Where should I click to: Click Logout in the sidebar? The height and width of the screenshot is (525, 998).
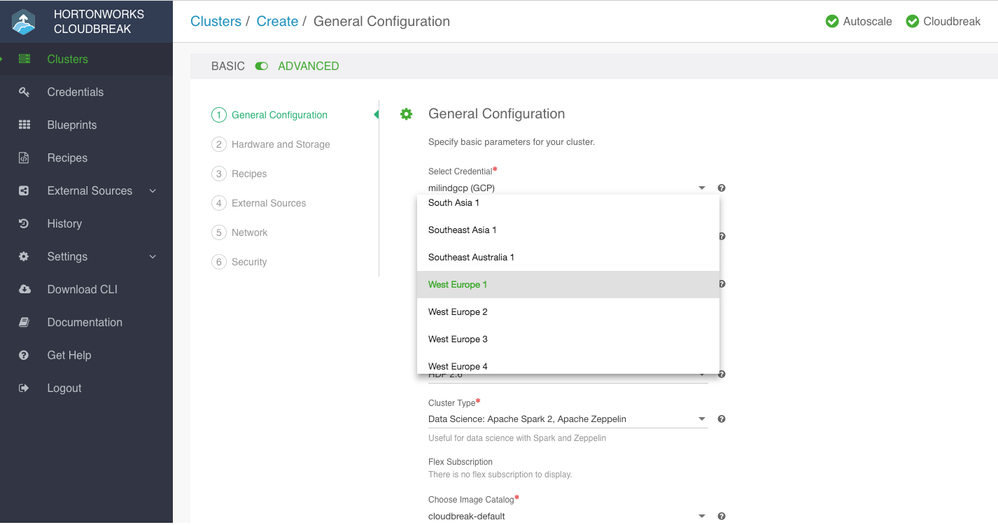tap(64, 388)
